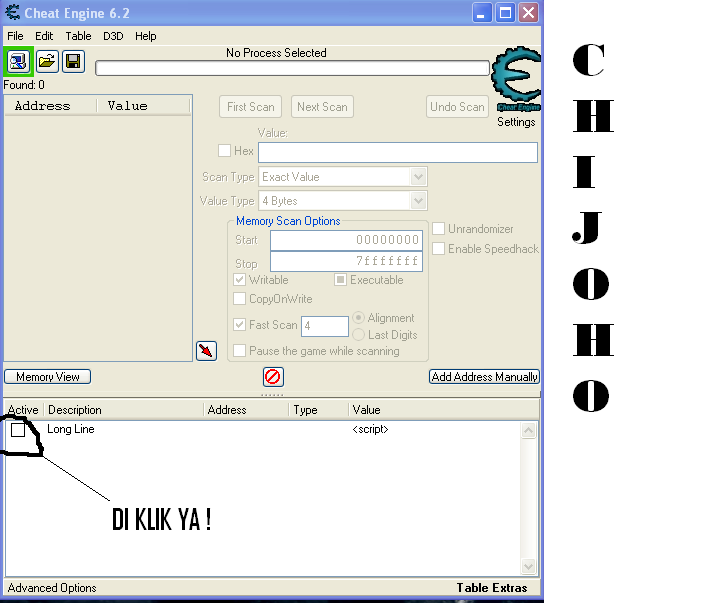
Task: Click the Next Scan button
Action: pyautogui.click(x=322, y=107)
